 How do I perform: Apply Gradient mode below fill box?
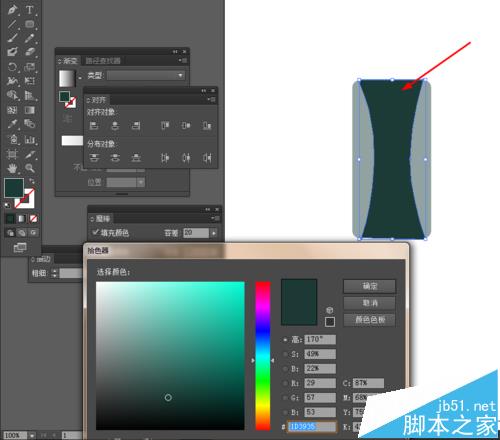(22, 219)
